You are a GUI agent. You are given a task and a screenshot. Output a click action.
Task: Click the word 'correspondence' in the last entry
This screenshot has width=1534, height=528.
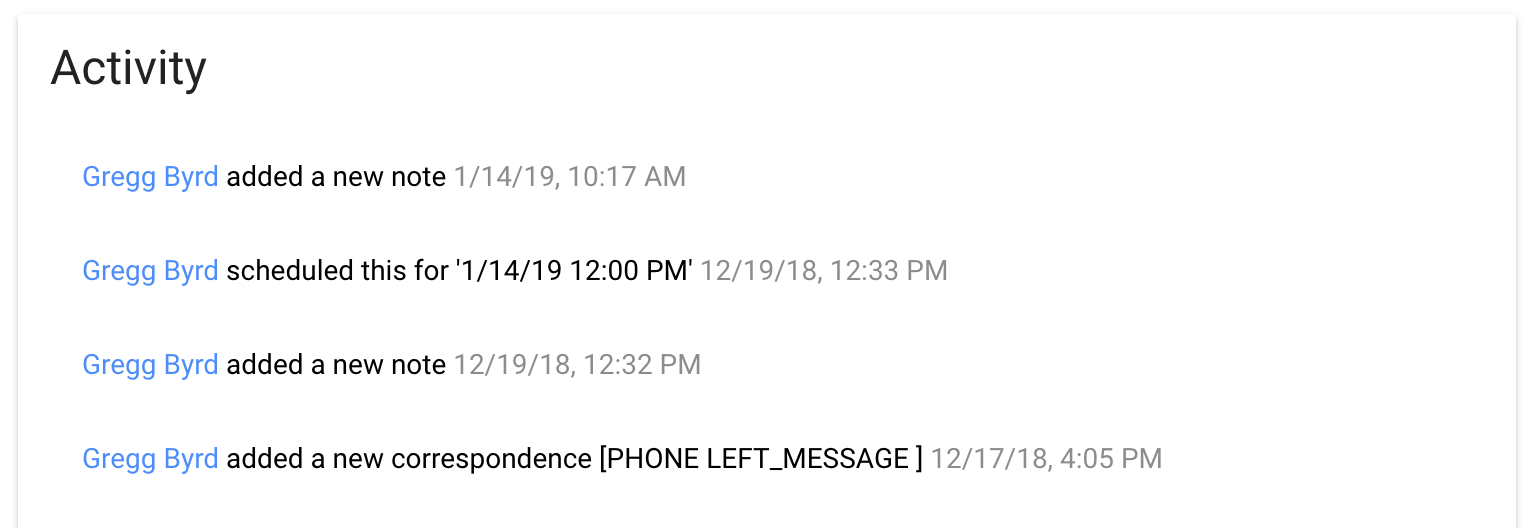pos(491,459)
